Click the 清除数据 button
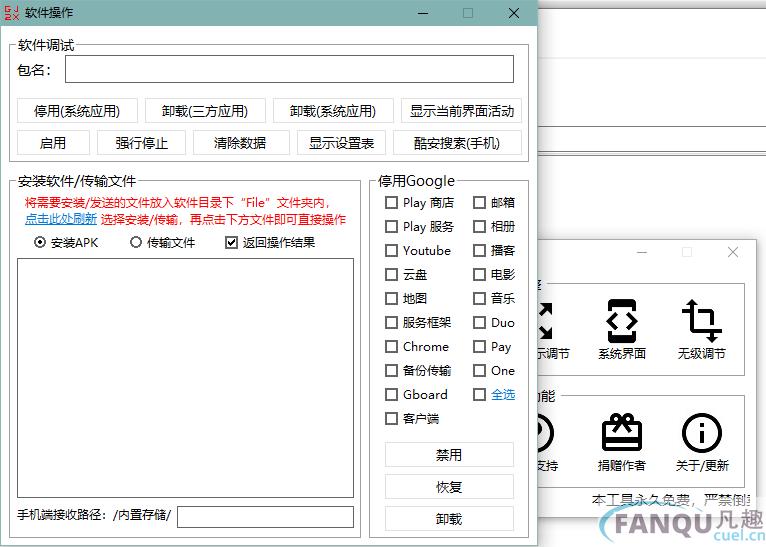 coord(241,143)
